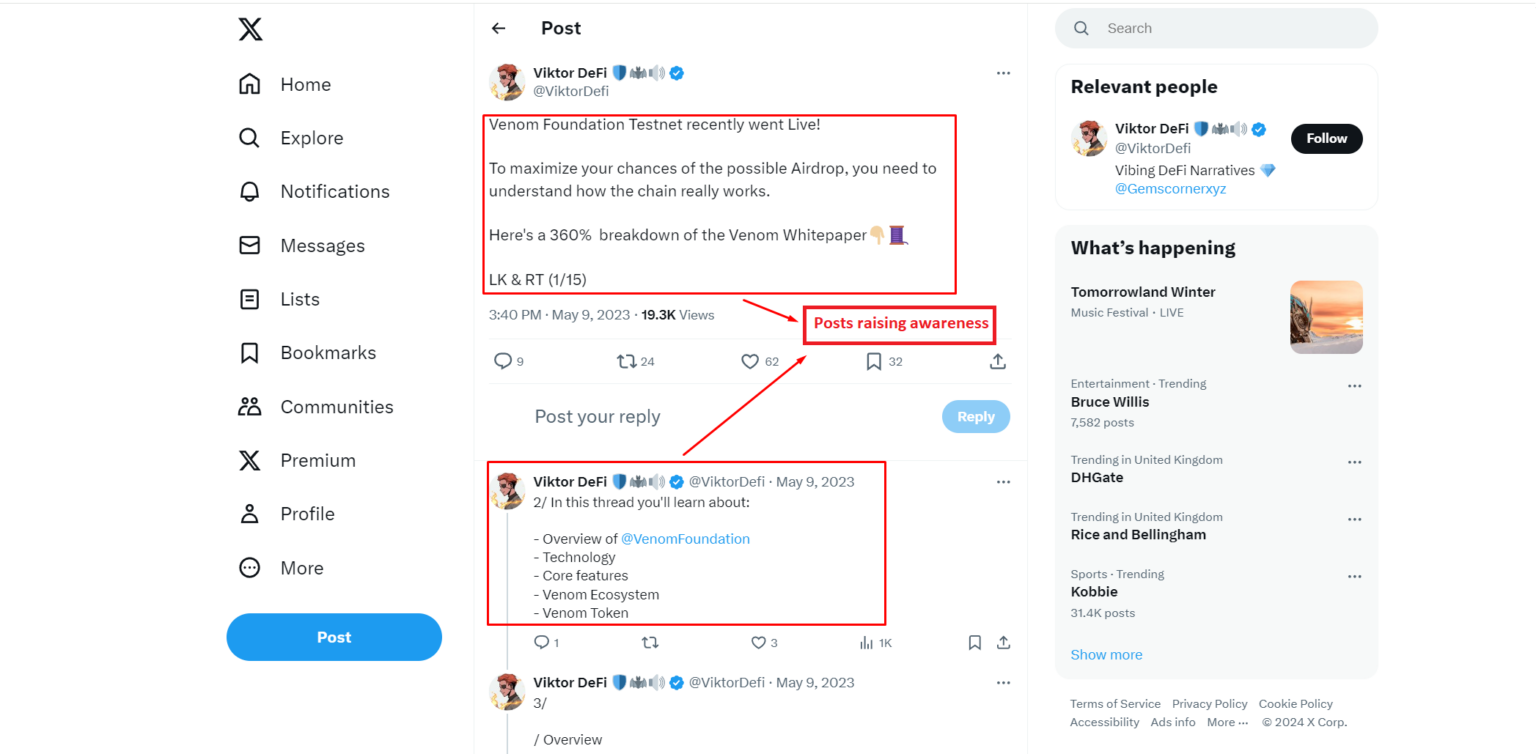Screen dimensions: 1536x754
Task: Like the main post with heart icon
Action: (750, 361)
